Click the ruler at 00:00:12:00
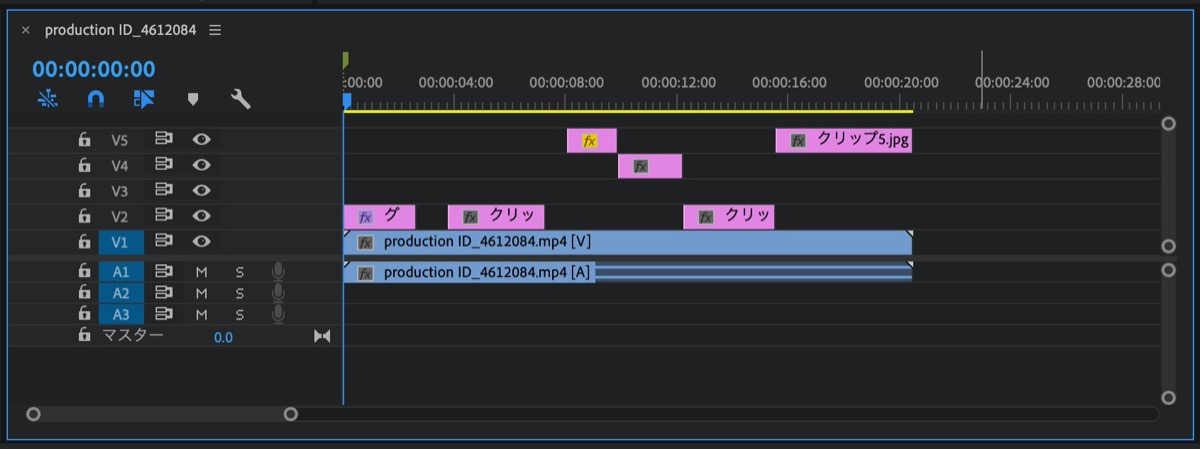 click(x=678, y=83)
